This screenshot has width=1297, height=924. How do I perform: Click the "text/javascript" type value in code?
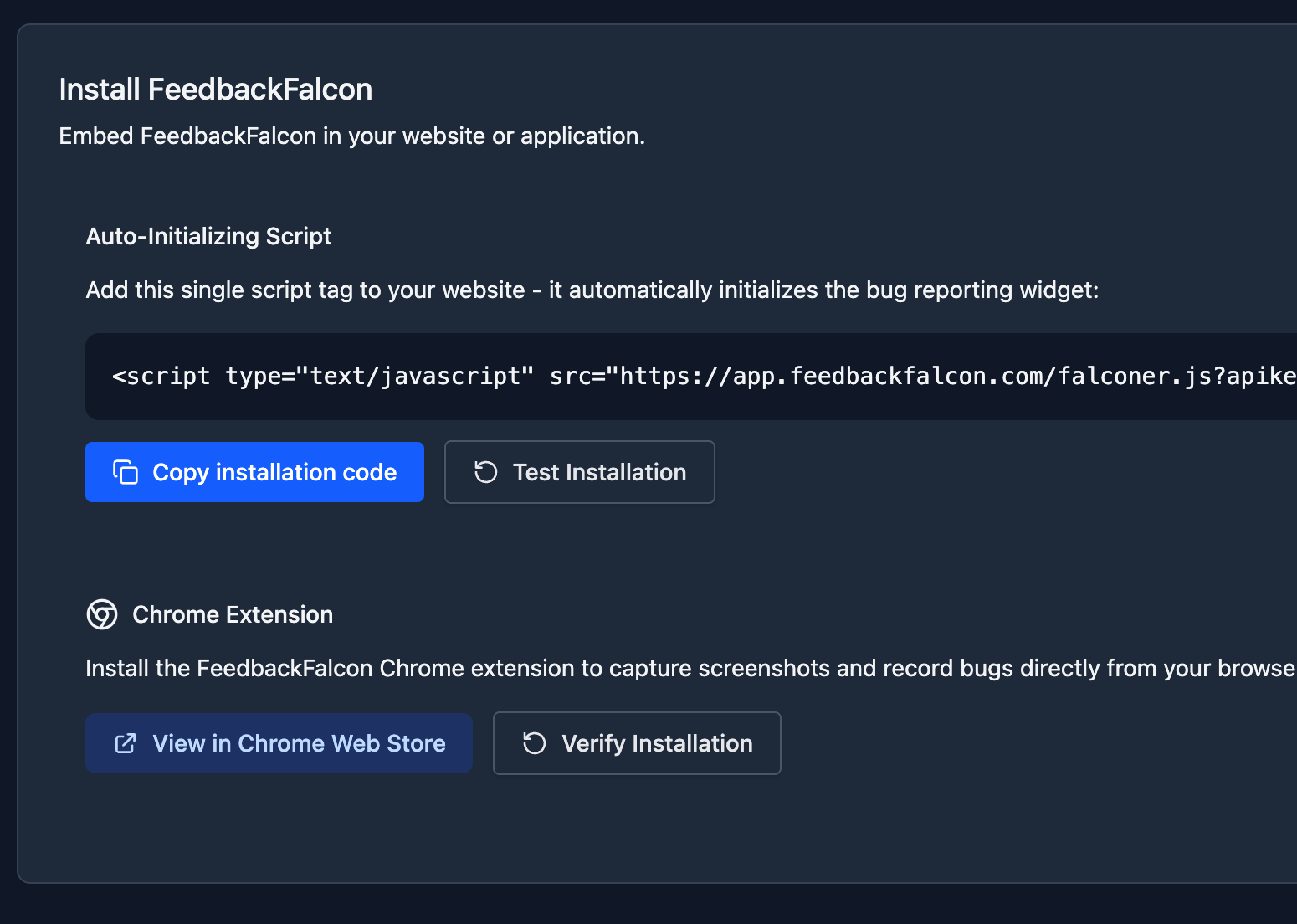point(415,377)
